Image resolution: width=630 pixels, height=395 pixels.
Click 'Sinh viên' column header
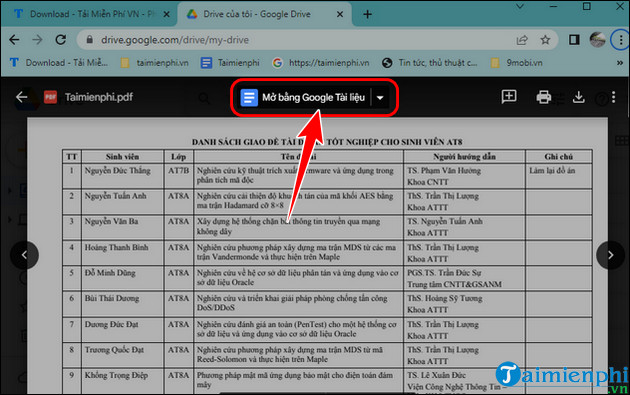123,156
